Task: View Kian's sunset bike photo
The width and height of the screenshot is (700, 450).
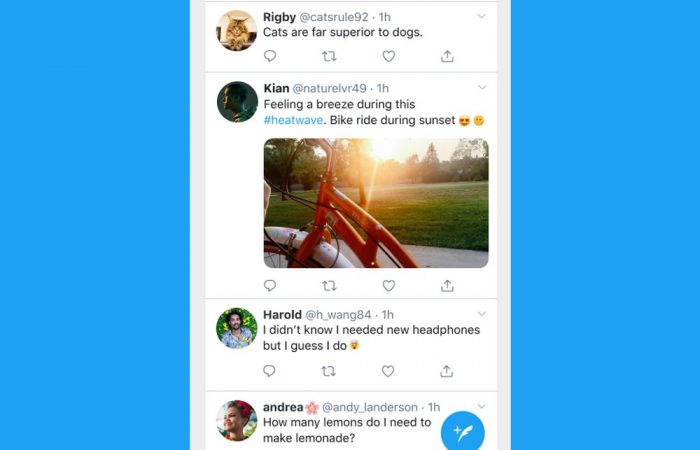Action: click(x=376, y=203)
